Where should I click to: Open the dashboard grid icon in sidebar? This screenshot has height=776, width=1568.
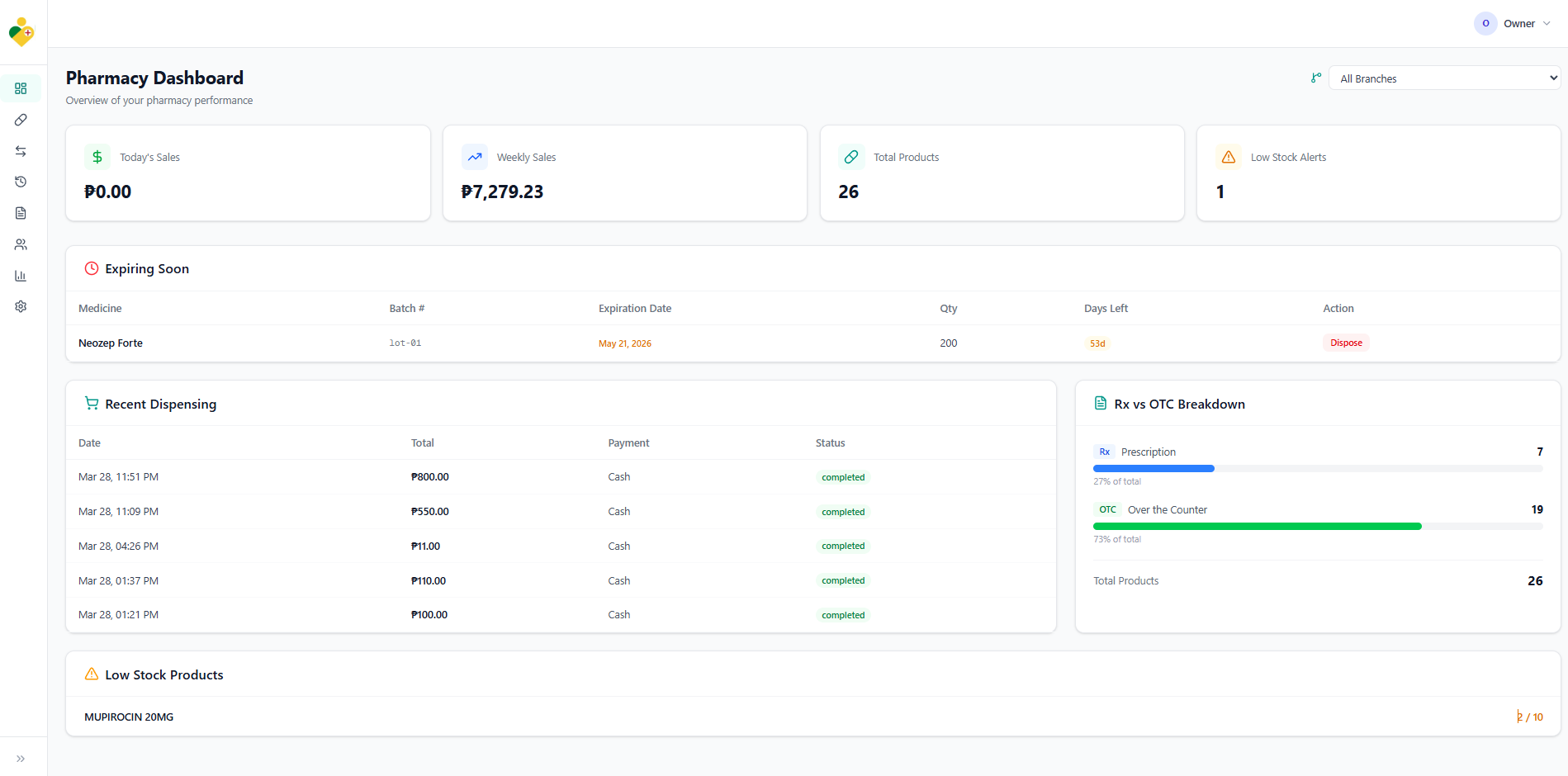click(21, 88)
